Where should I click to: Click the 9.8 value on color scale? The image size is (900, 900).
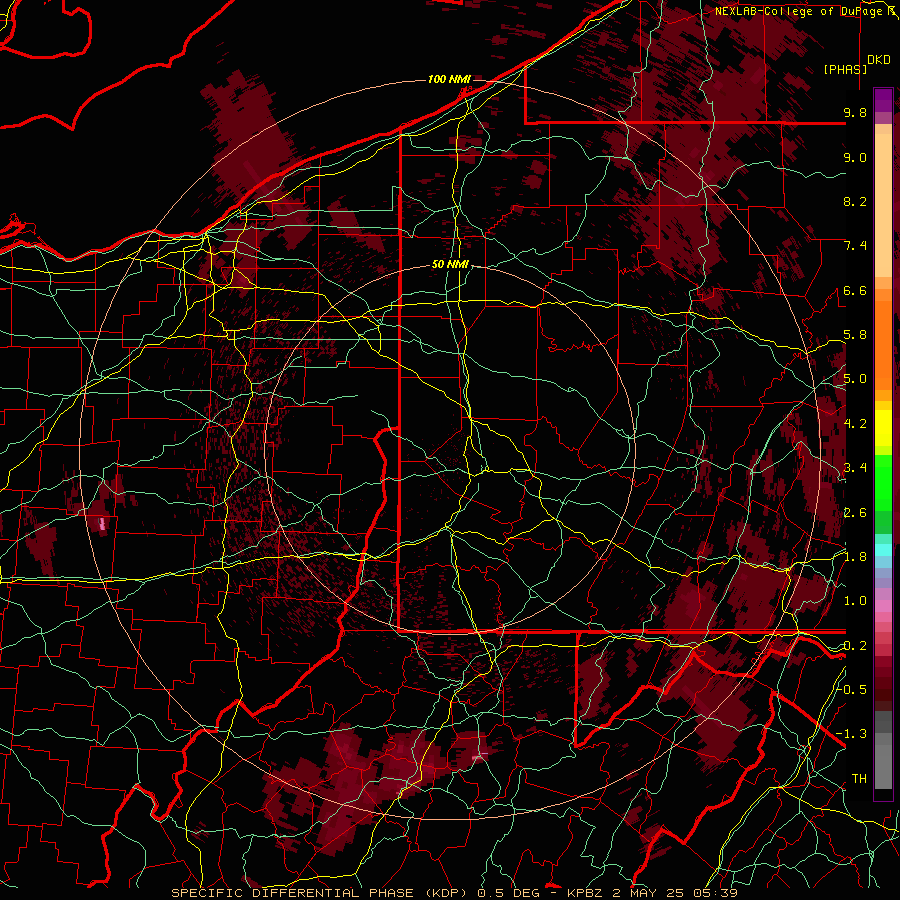click(x=855, y=112)
